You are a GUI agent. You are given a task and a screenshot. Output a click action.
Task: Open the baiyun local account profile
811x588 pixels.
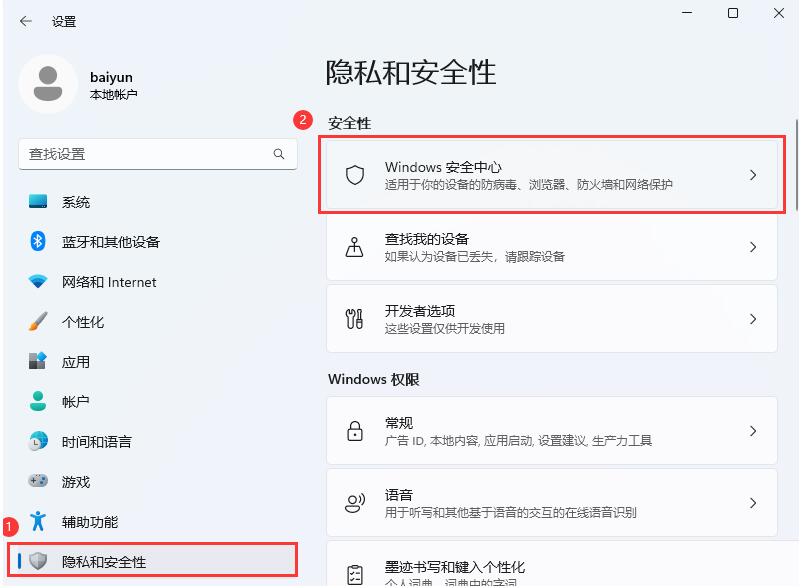tap(80, 84)
